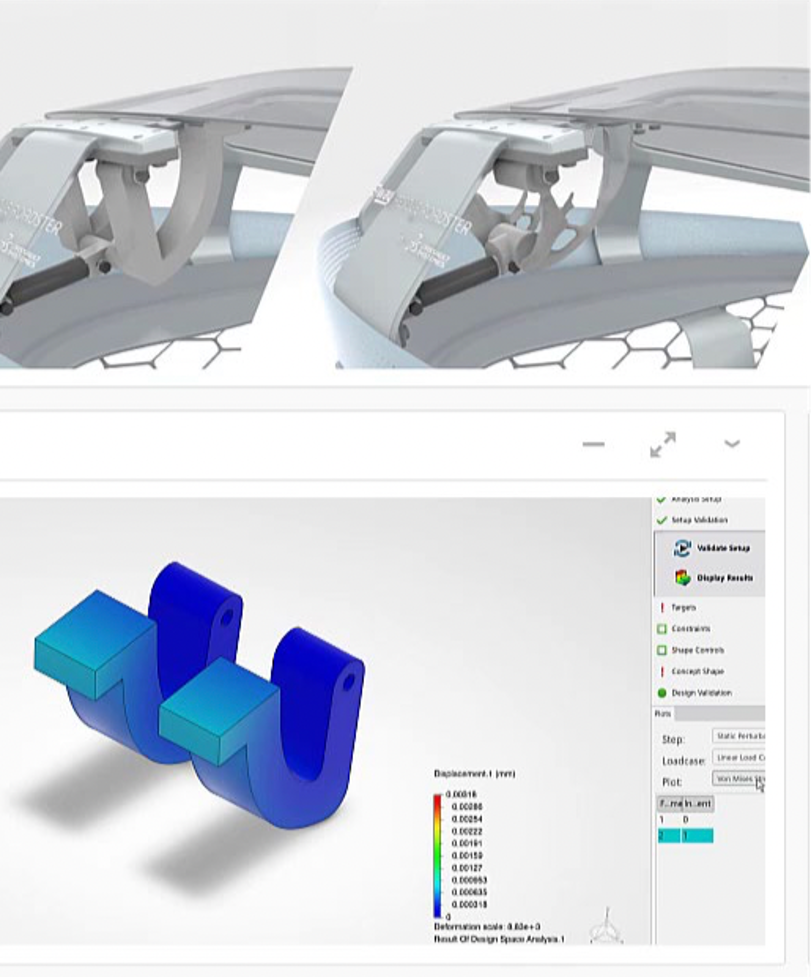Click the Displacement.1 (mm) legend title
This screenshot has height=977, width=812.
point(474,774)
